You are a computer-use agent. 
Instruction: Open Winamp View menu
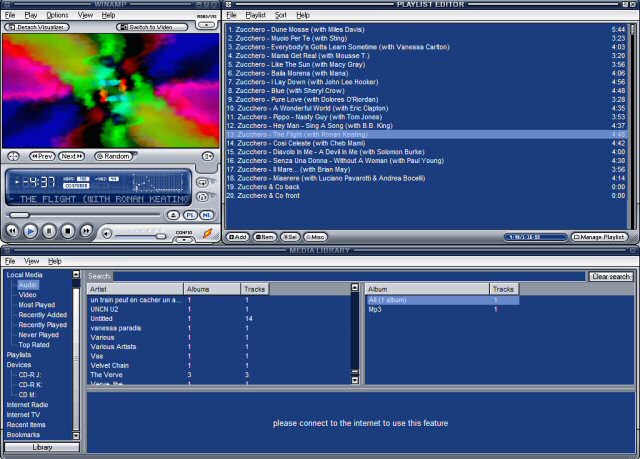(85, 15)
